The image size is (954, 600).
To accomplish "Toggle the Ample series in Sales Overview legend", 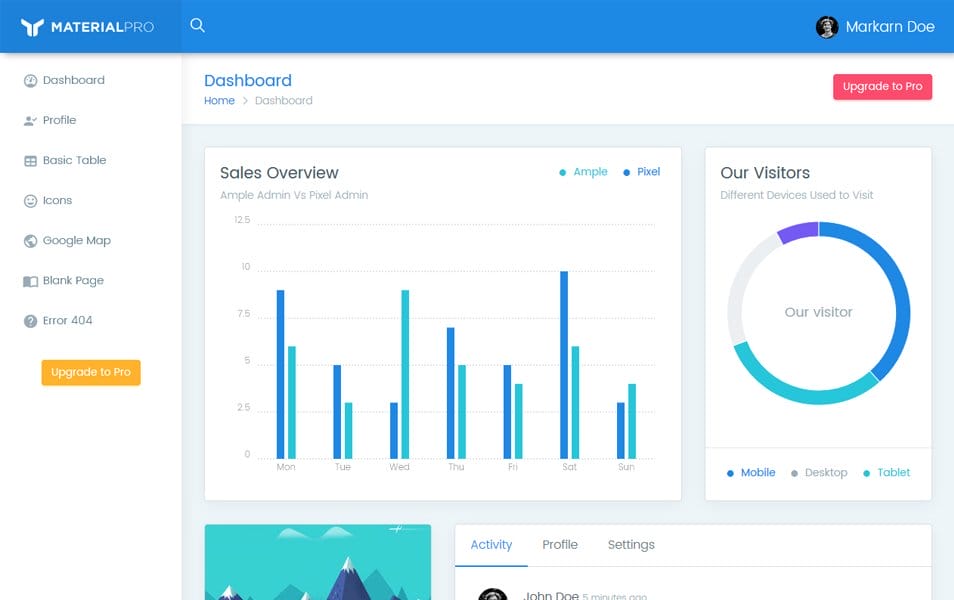I will click(x=583, y=171).
